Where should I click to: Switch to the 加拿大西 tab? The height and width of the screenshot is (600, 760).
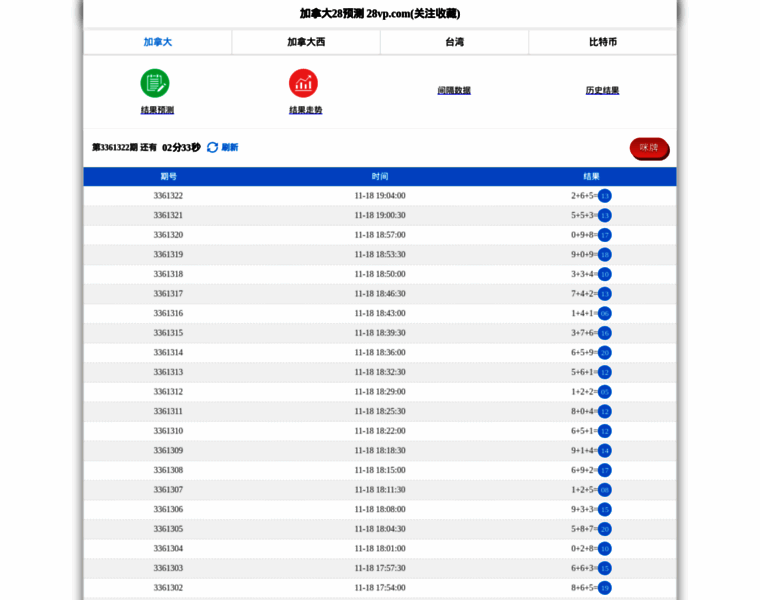(x=306, y=42)
